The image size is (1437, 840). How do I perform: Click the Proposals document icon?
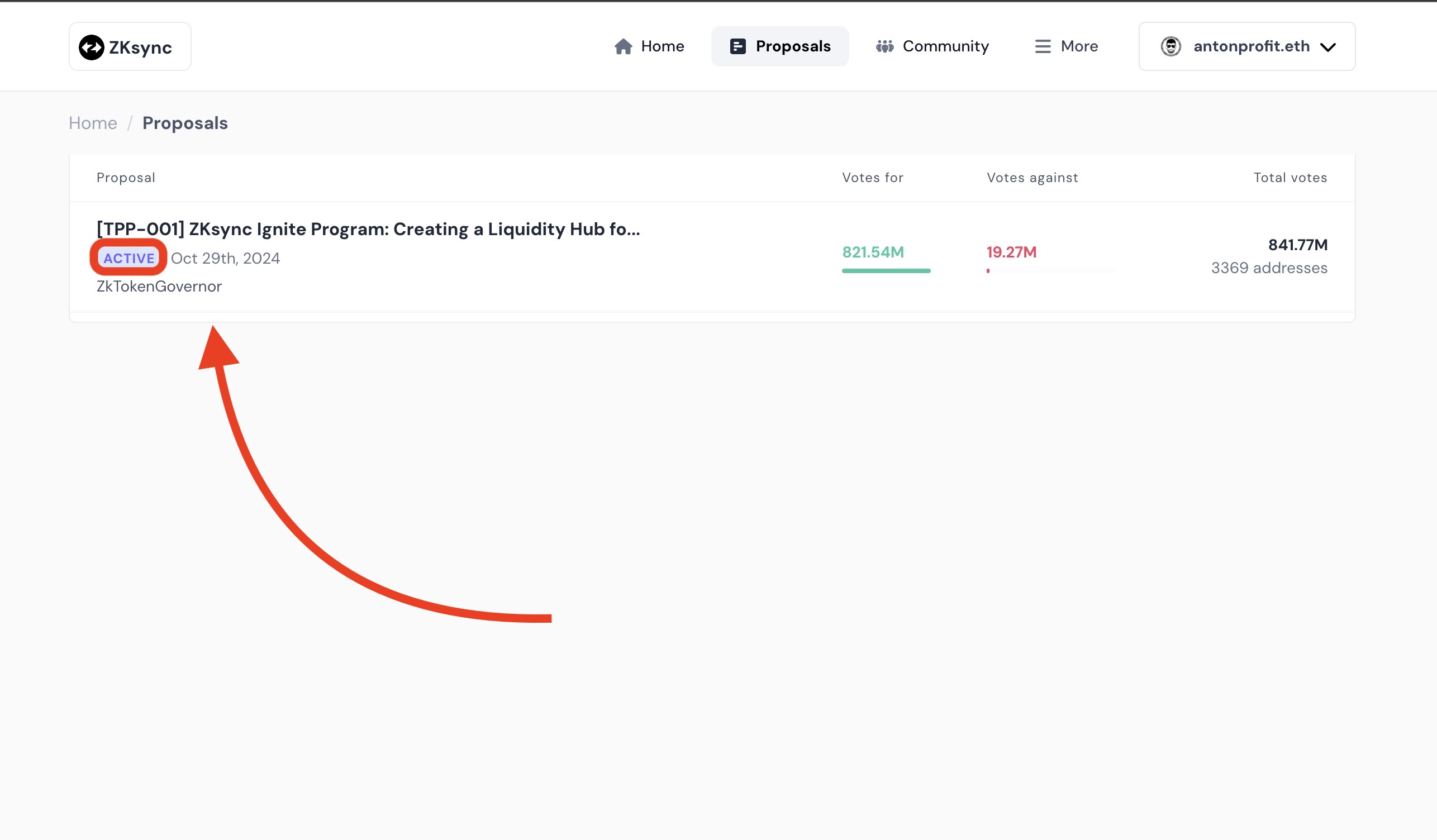tap(738, 46)
